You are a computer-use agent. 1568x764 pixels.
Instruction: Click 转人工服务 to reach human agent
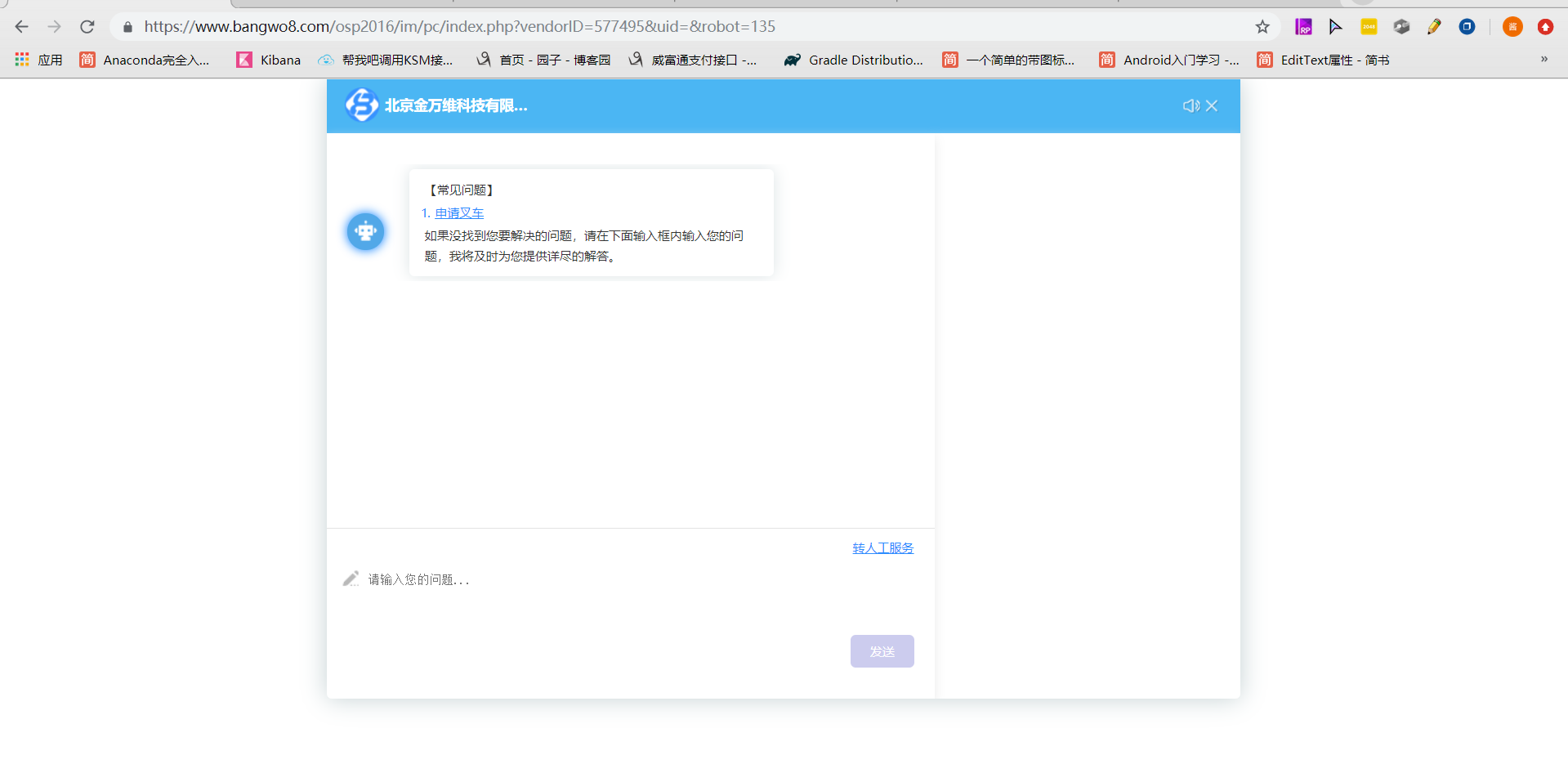(882, 548)
